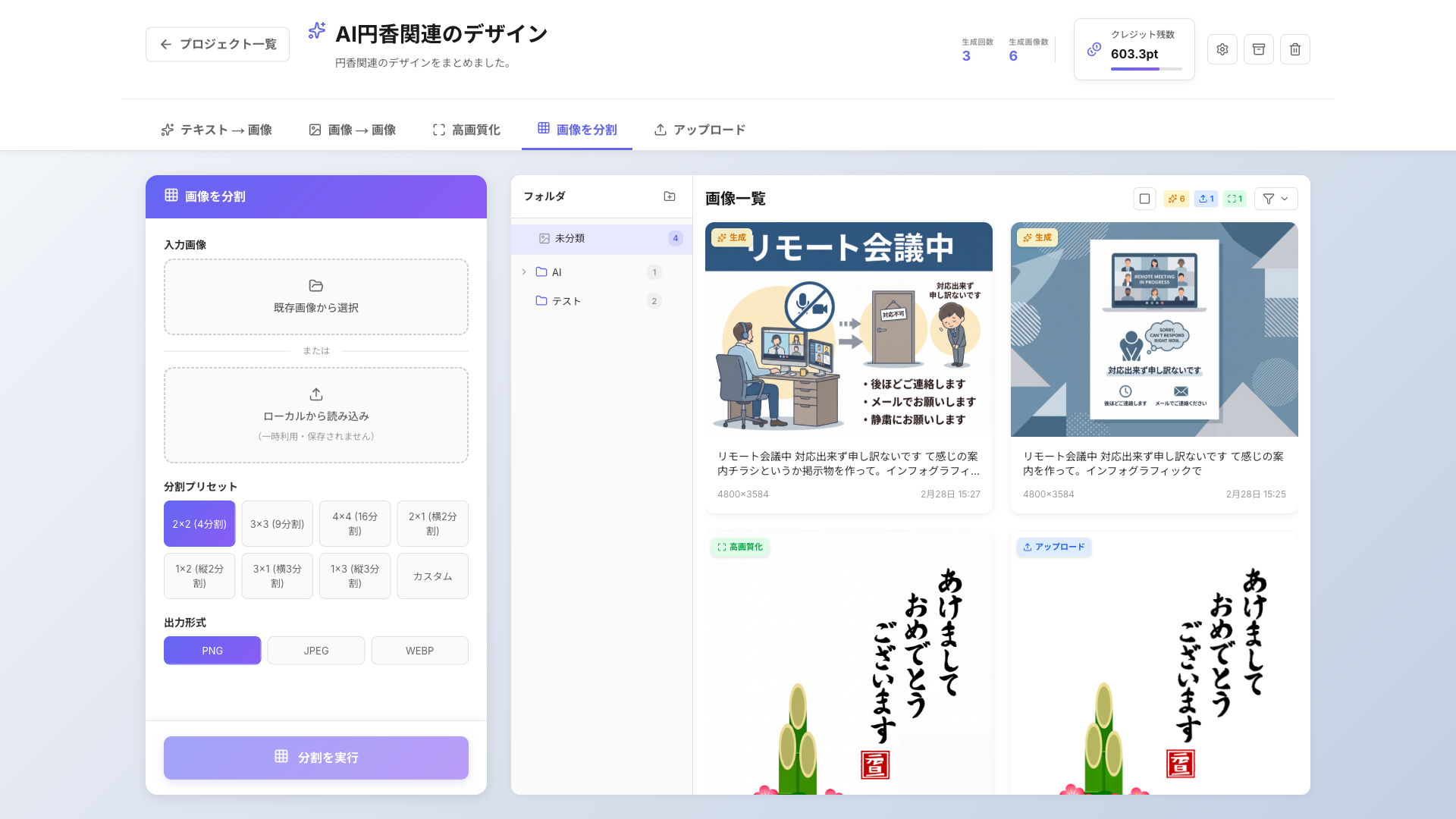This screenshot has width=1456, height=819.
Task: Select the カスタム split preset
Action: click(432, 576)
